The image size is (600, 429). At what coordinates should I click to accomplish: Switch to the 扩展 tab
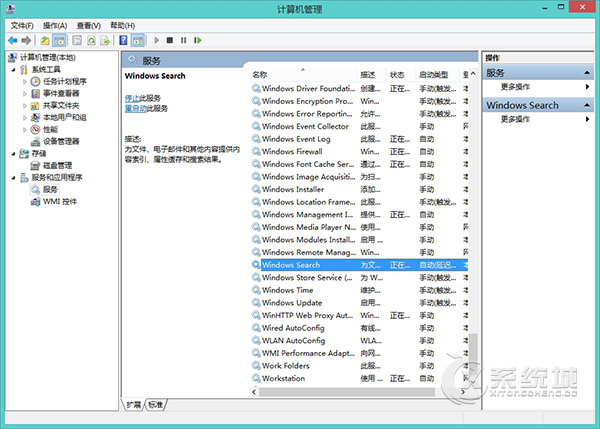point(134,405)
